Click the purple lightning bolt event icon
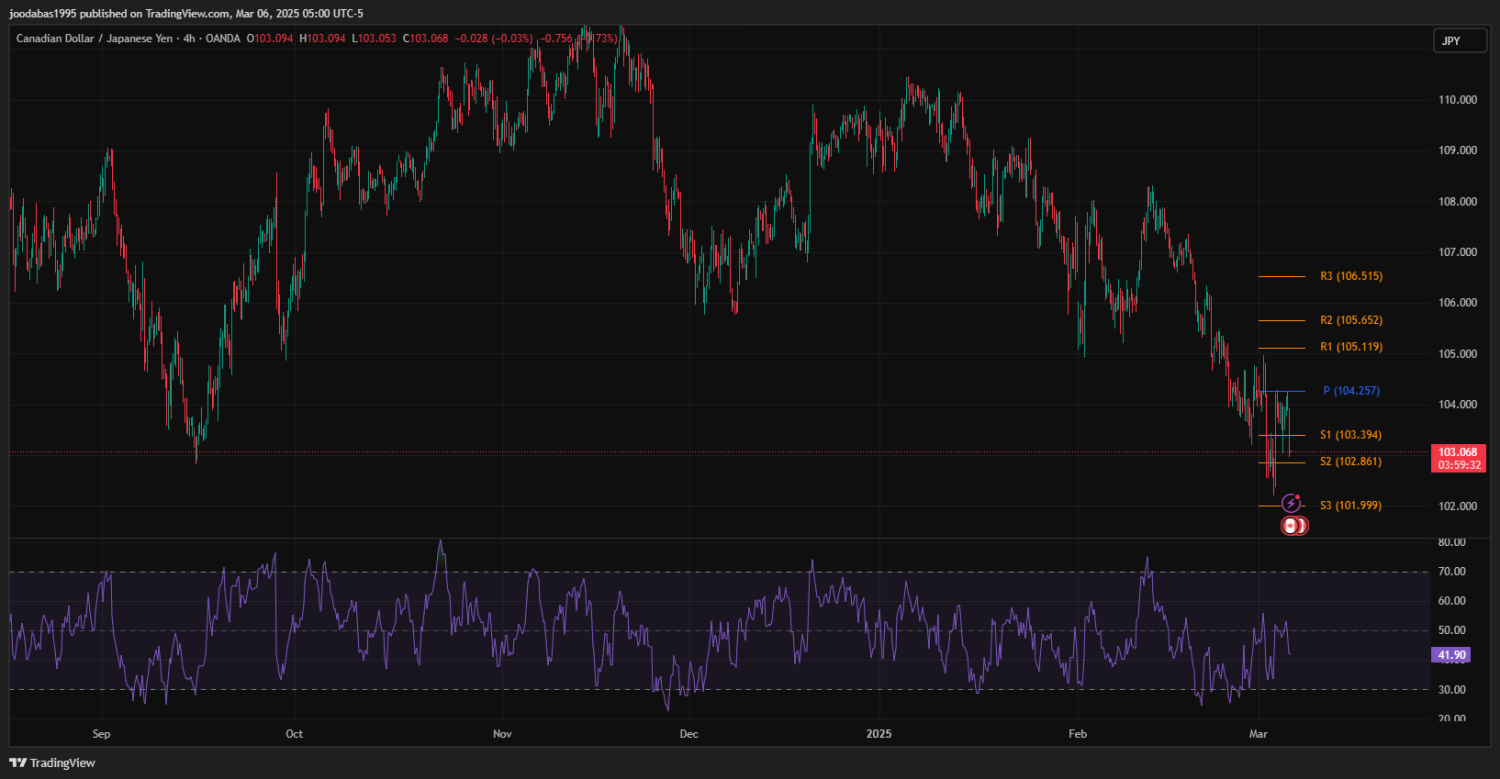1500x779 pixels. click(1290, 504)
